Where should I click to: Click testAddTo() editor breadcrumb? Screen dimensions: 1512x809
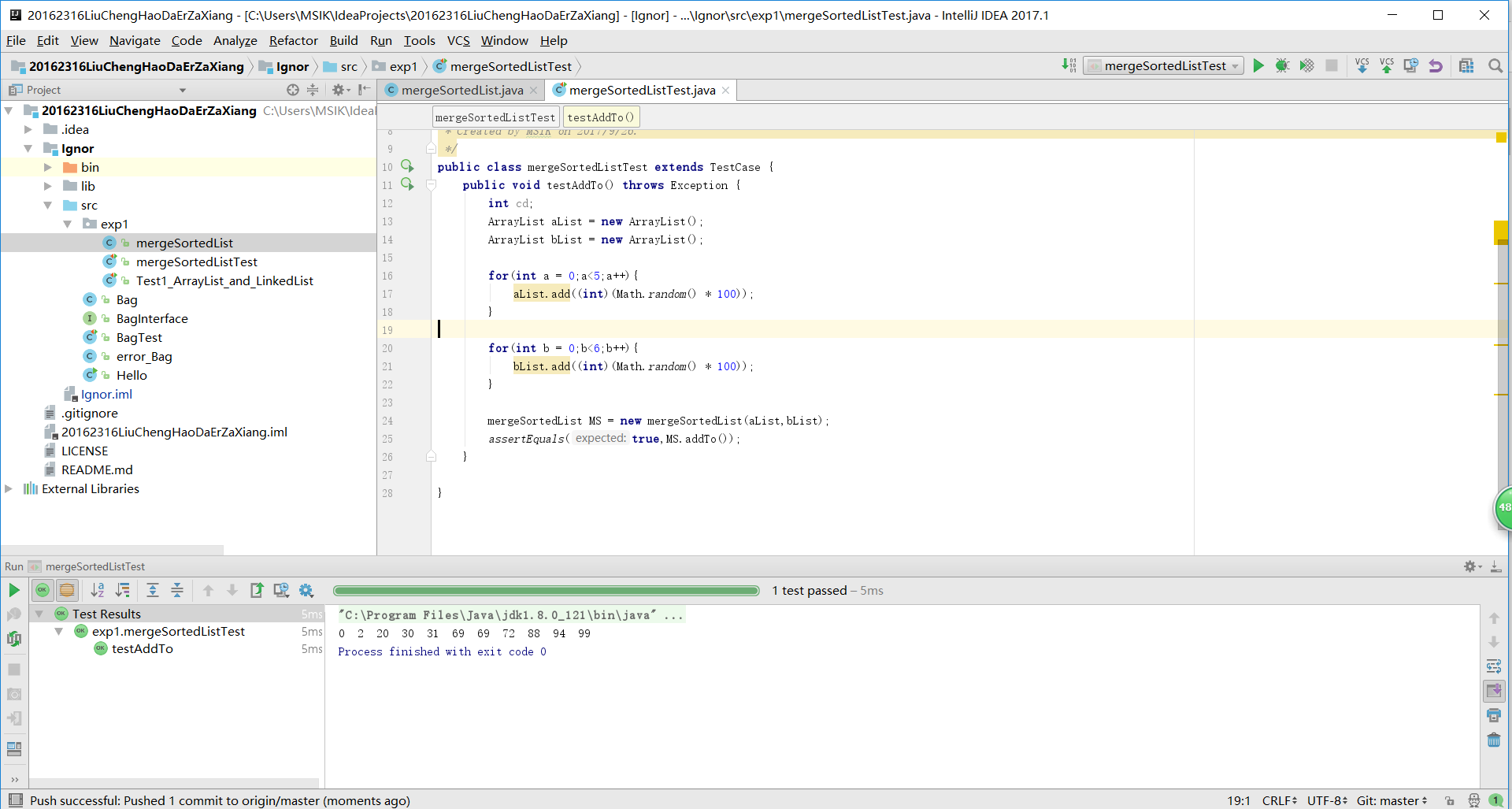click(x=602, y=117)
